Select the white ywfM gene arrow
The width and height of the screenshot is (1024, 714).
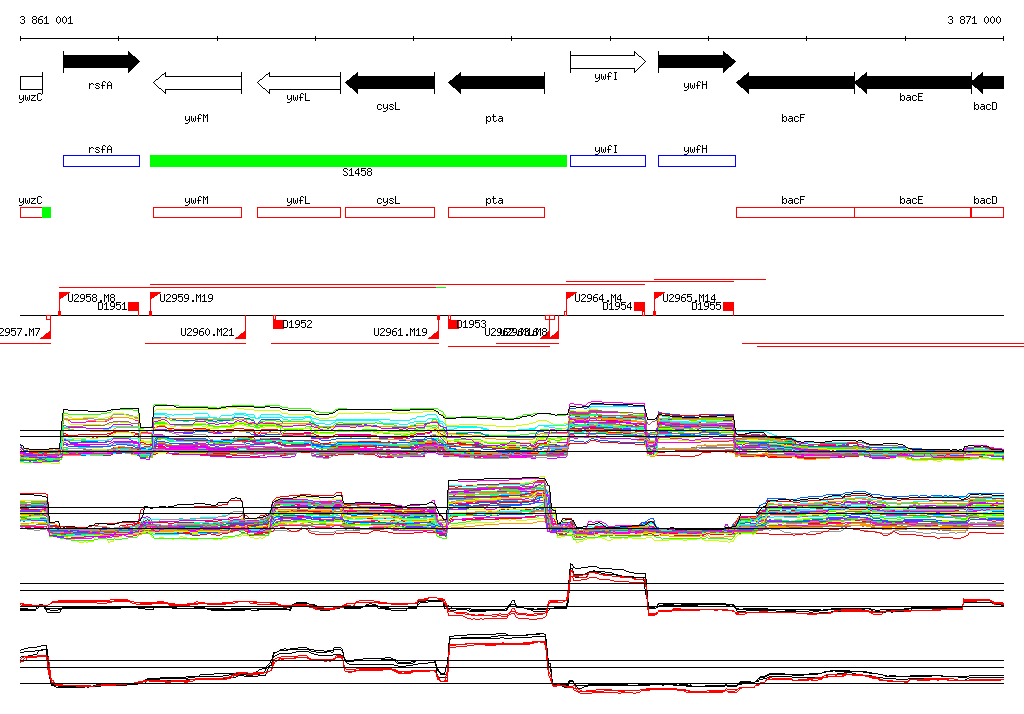coord(197,83)
